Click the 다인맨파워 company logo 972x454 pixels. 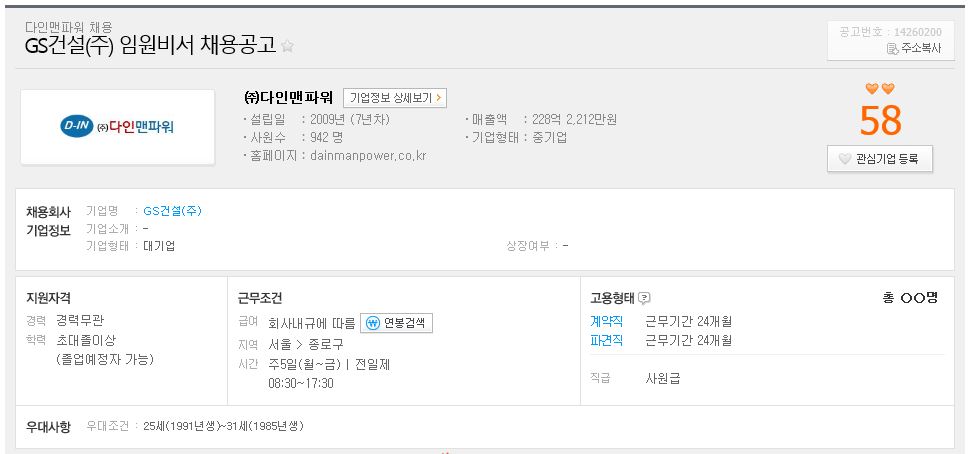point(118,127)
